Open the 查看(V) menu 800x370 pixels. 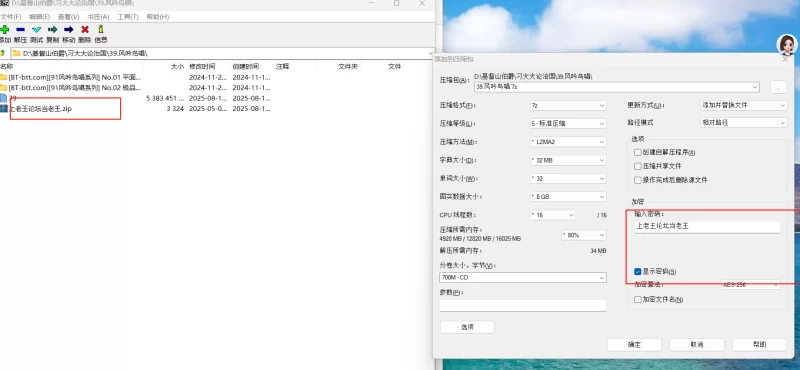(68, 17)
